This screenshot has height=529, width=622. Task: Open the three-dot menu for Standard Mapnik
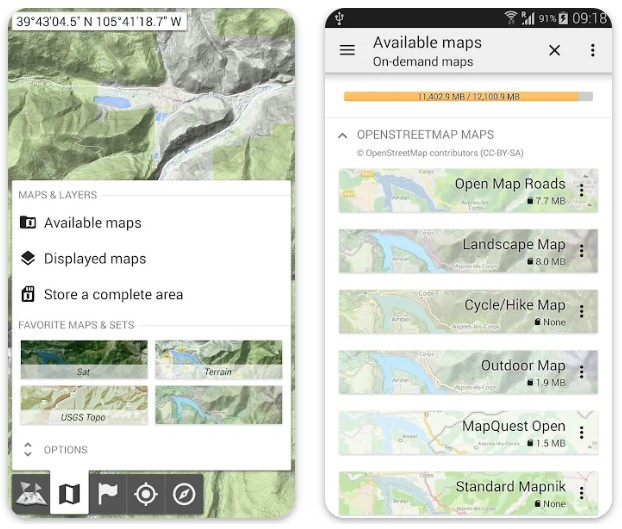click(x=582, y=493)
